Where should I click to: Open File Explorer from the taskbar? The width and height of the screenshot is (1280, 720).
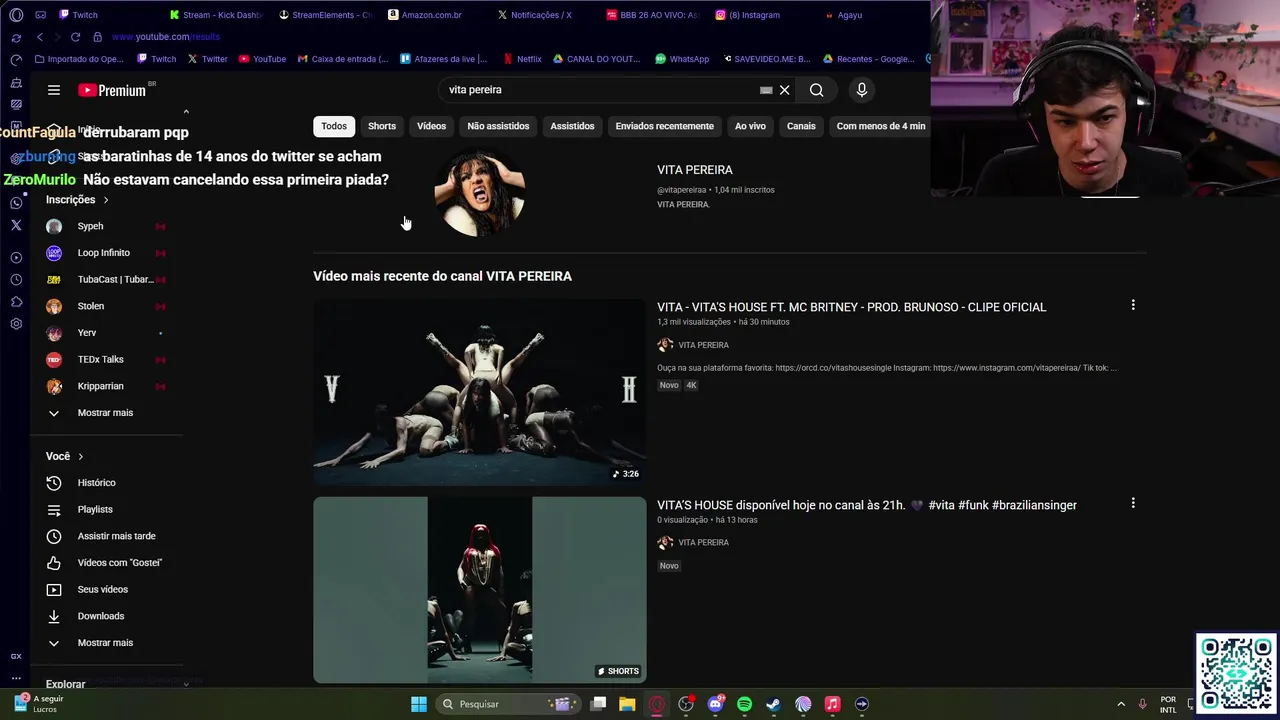627,704
